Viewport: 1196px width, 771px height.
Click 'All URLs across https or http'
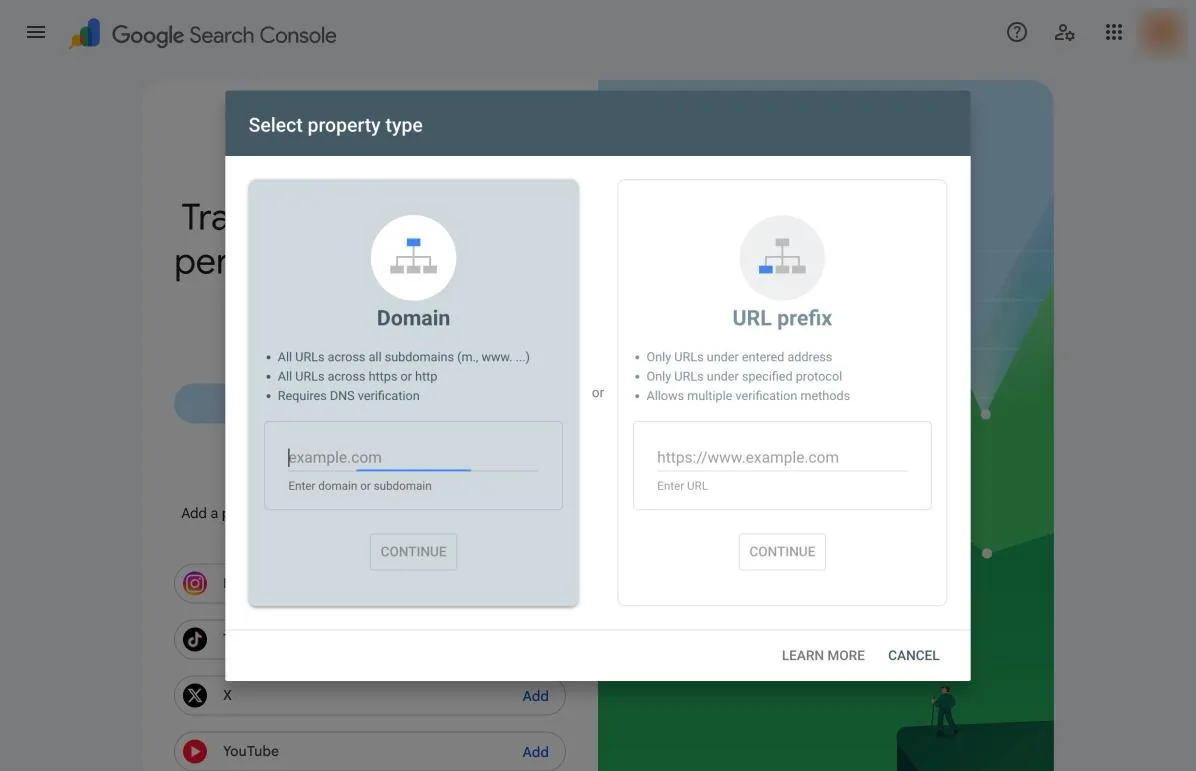357,376
